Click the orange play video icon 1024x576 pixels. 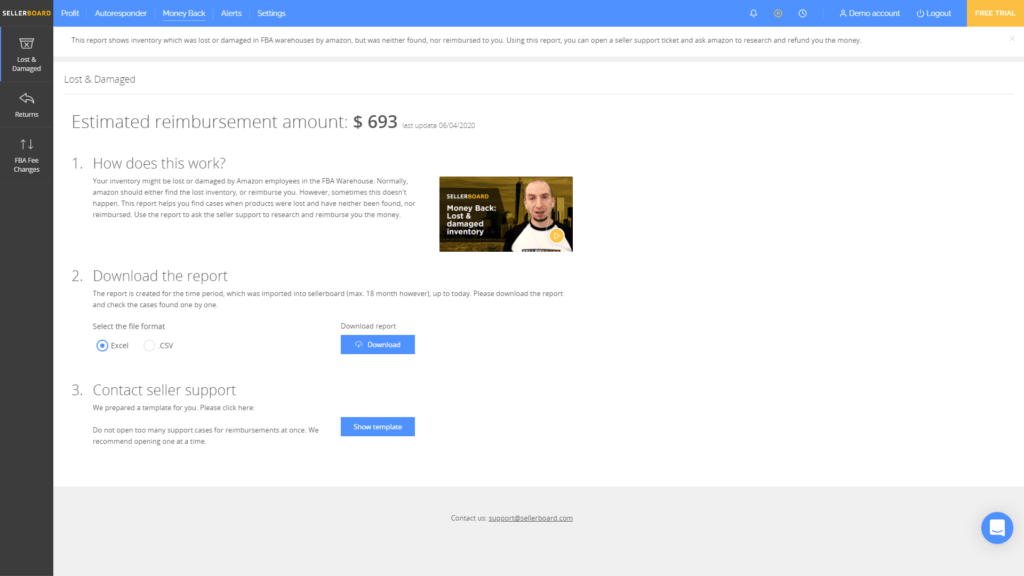tap(778, 13)
